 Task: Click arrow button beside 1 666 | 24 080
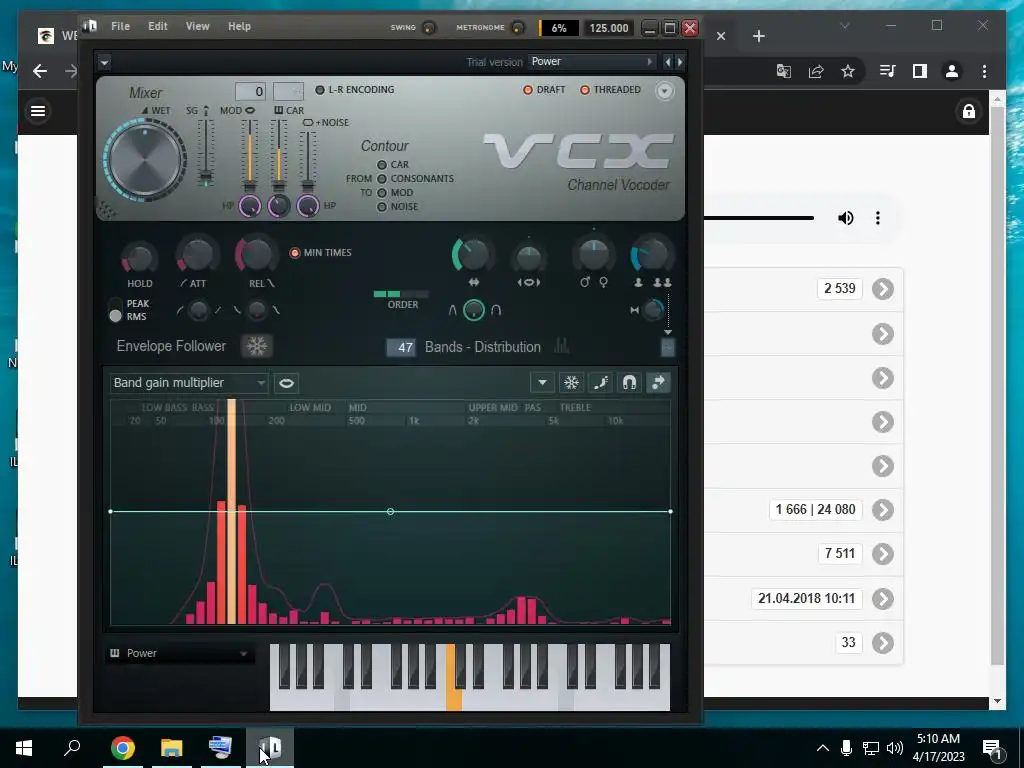883,509
